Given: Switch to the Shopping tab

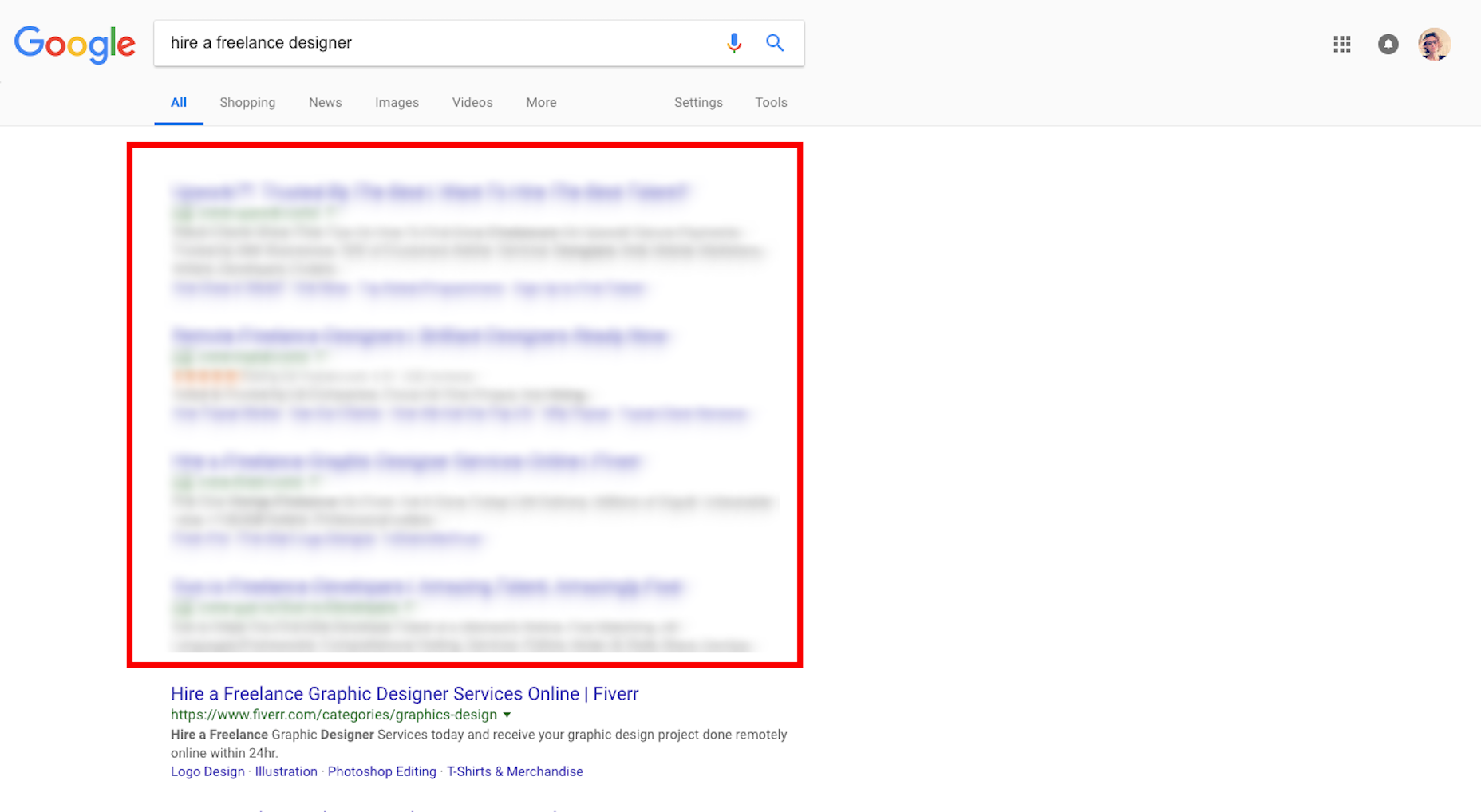Looking at the screenshot, I should pos(247,102).
